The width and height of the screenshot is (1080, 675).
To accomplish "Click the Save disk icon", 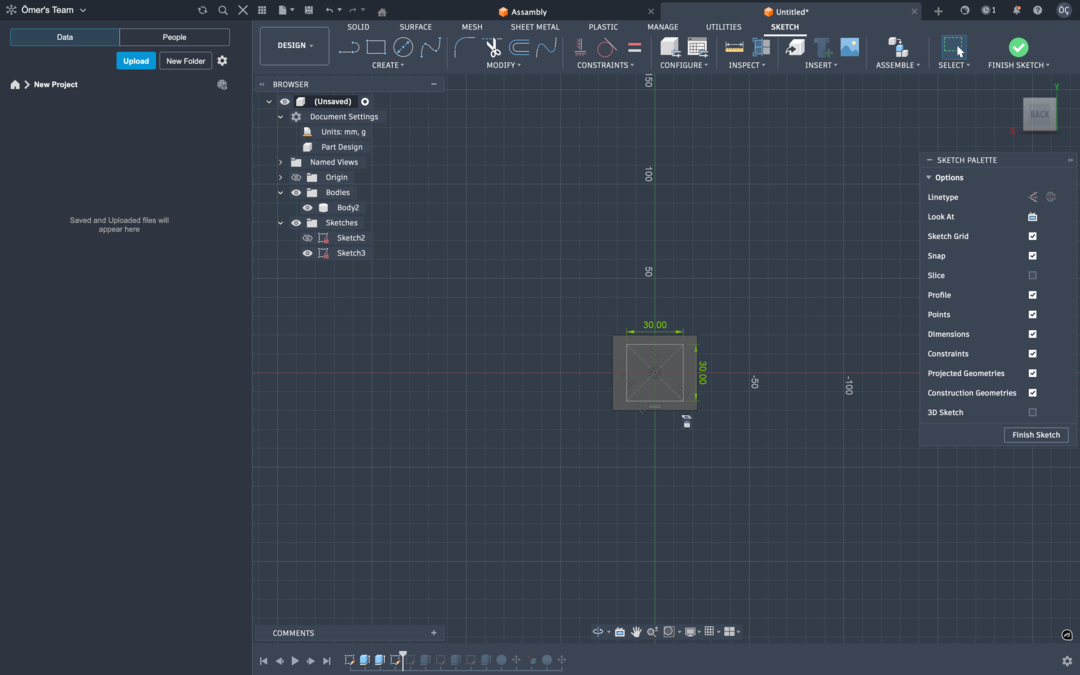I will (309, 10).
